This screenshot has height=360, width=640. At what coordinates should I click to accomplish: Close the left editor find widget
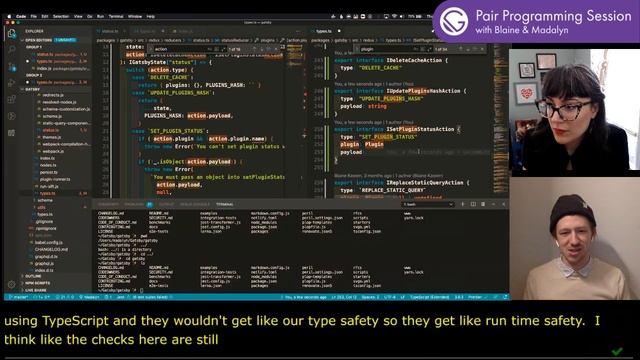click(277, 49)
